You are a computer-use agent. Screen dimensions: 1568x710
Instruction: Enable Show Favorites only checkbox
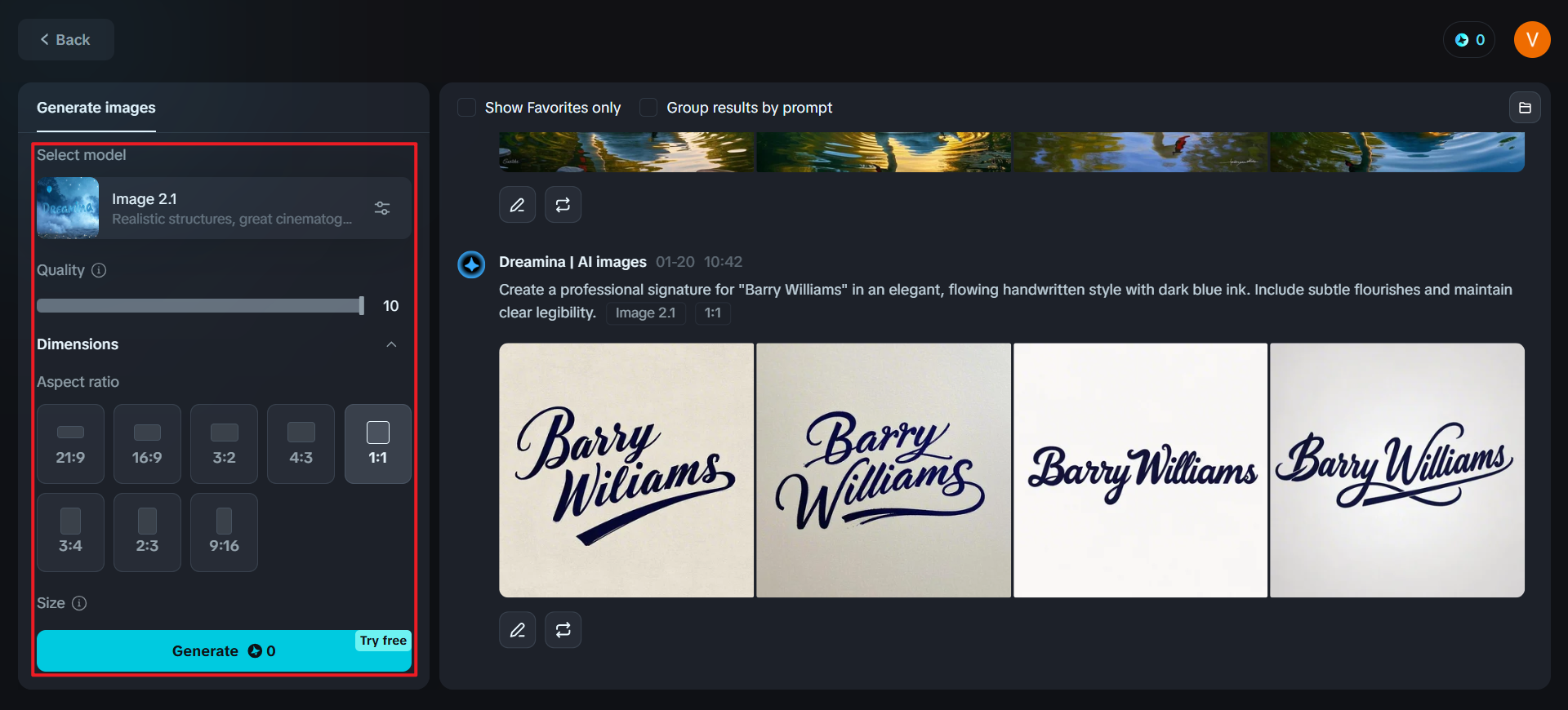click(x=467, y=108)
